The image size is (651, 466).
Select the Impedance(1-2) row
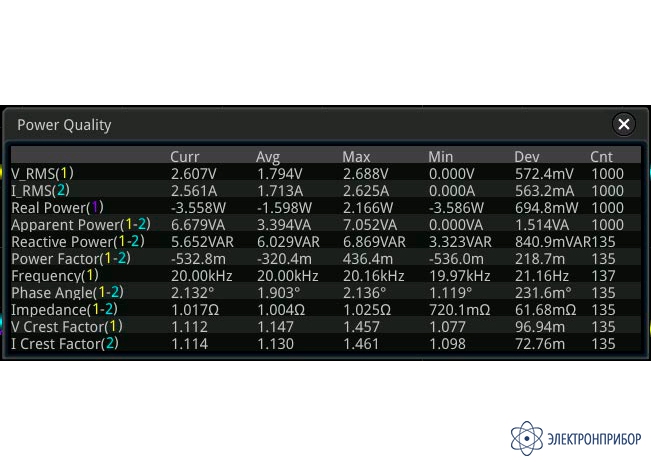point(326,309)
